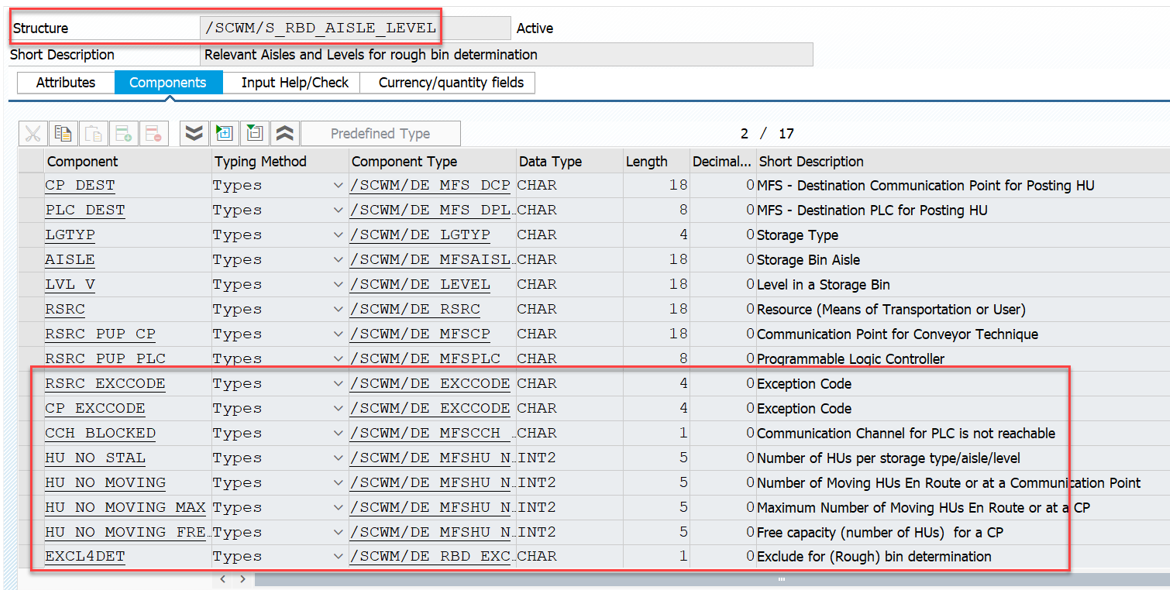Click the LVL_V component name
Viewport: 1170px width, 590px height.
70,284
